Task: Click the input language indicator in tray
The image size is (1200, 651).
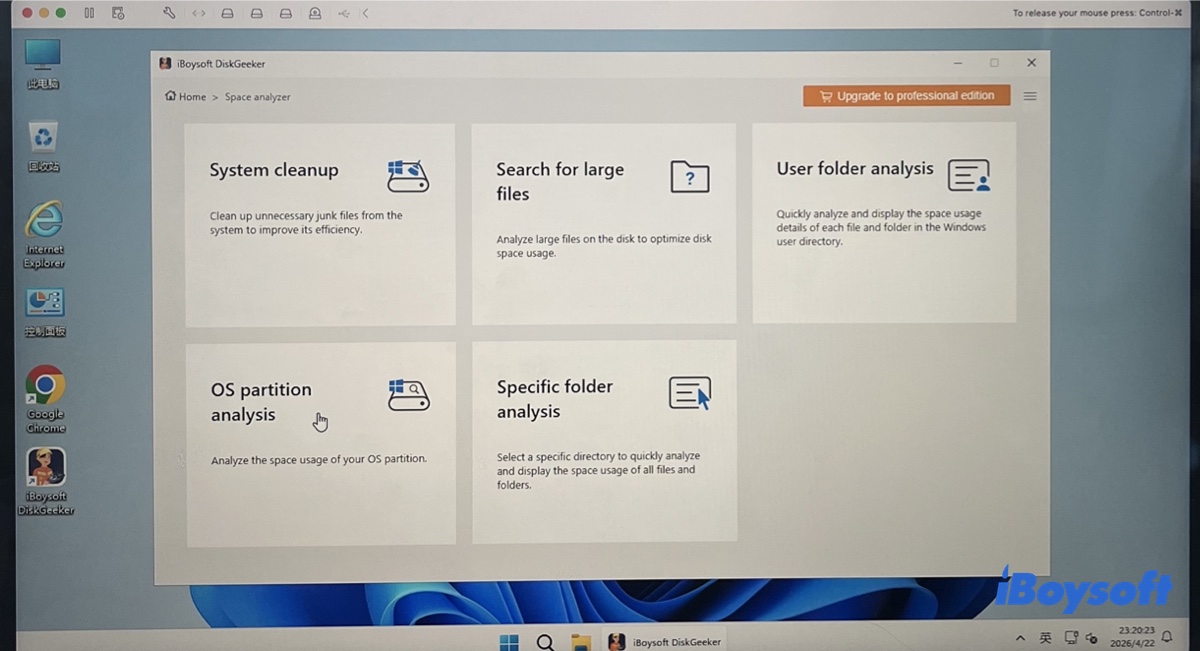Action: point(1045,637)
